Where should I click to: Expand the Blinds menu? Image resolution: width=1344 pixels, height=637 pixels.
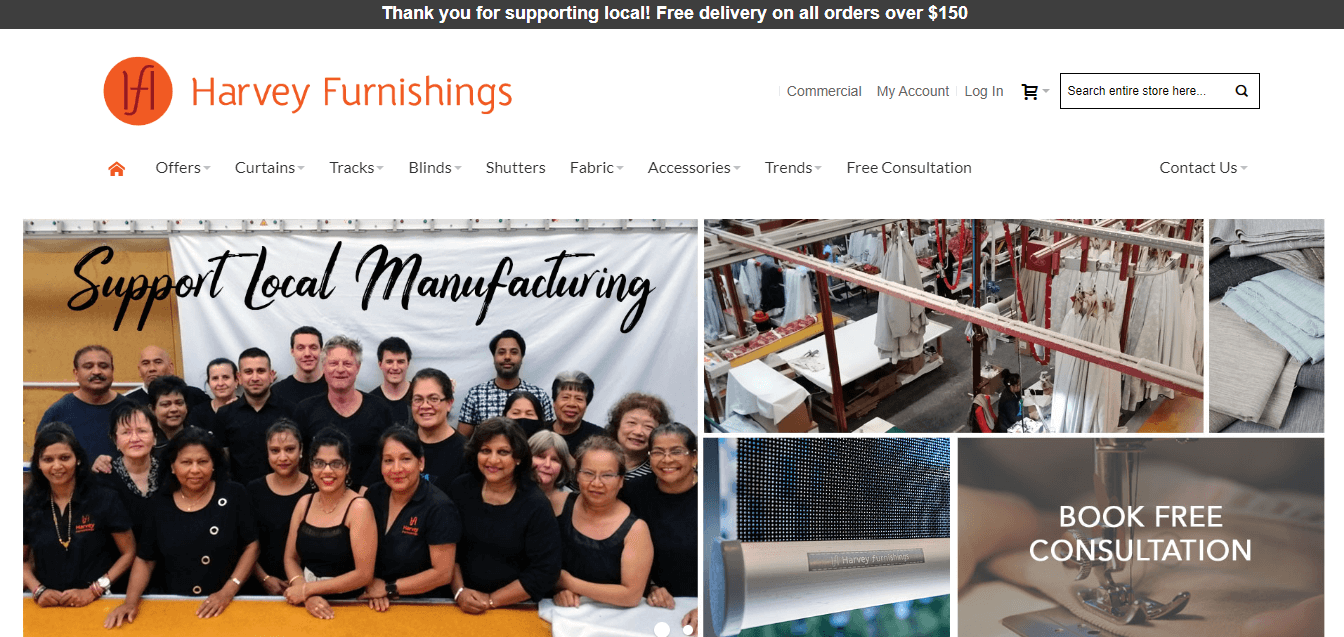435,168
